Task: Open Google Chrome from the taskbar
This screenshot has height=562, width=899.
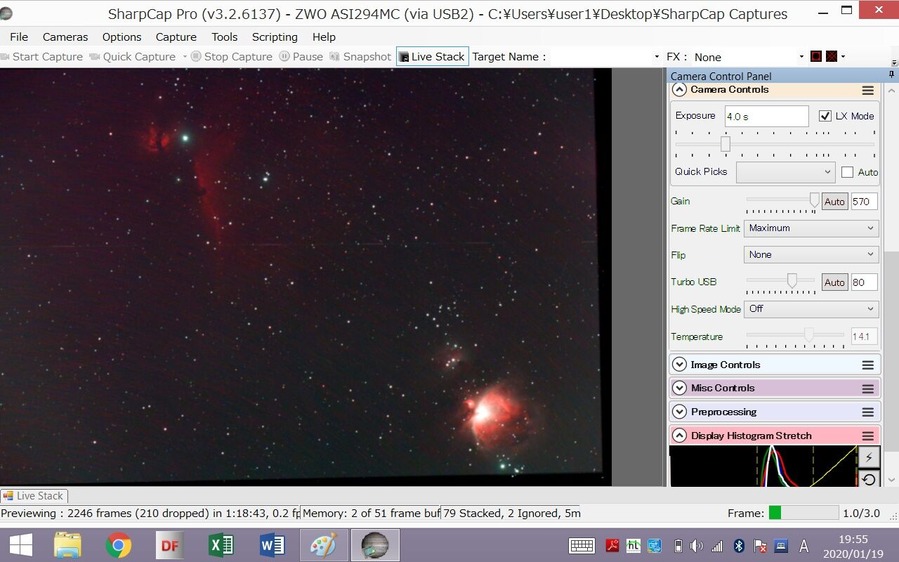Action: point(119,545)
